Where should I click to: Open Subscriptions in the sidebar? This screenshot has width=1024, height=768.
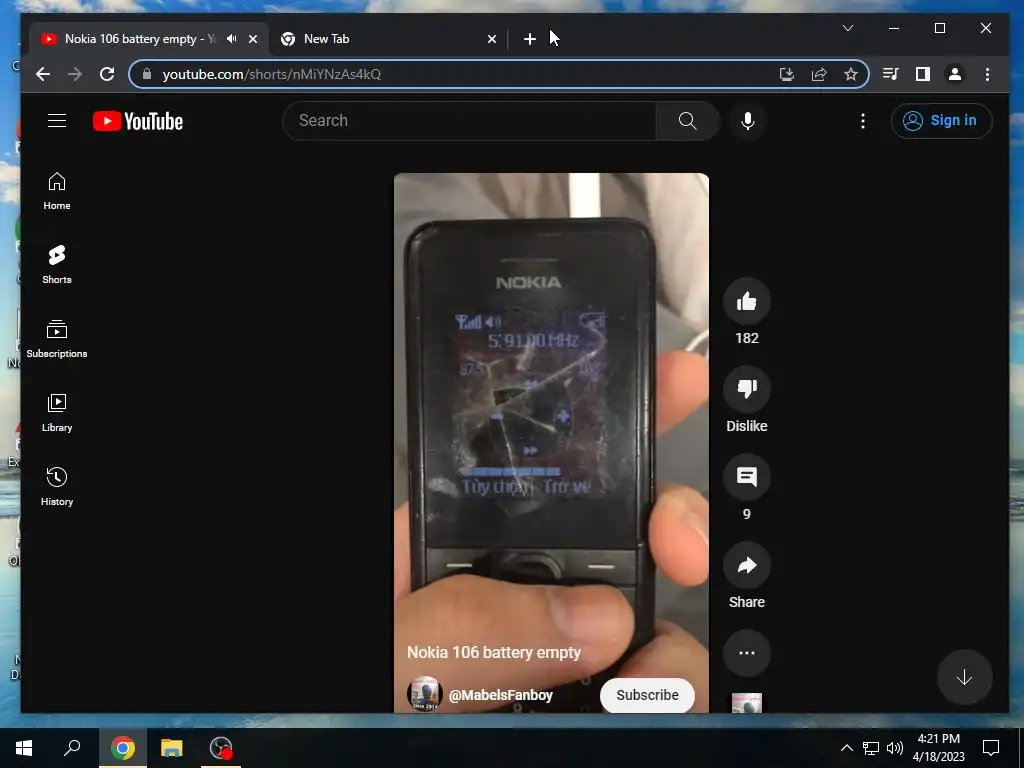[x=57, y=339]
